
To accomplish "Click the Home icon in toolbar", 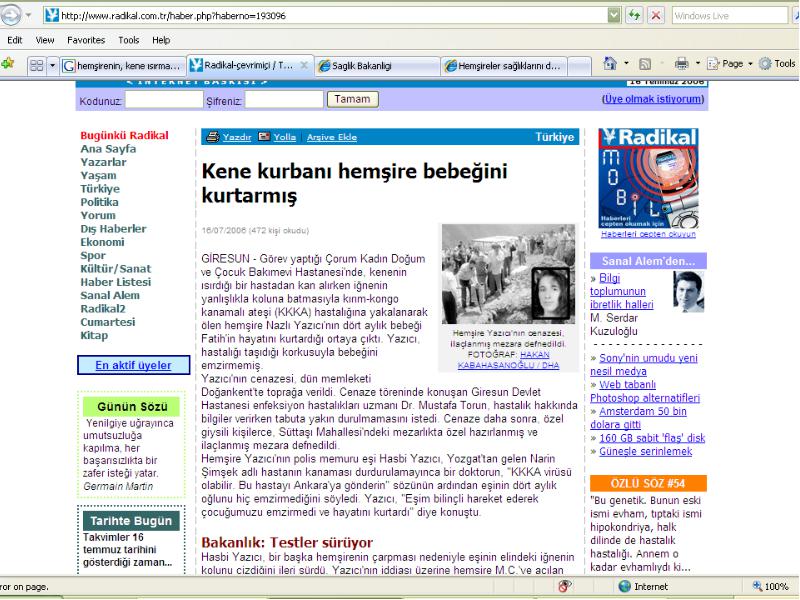I will click(610, 63).
